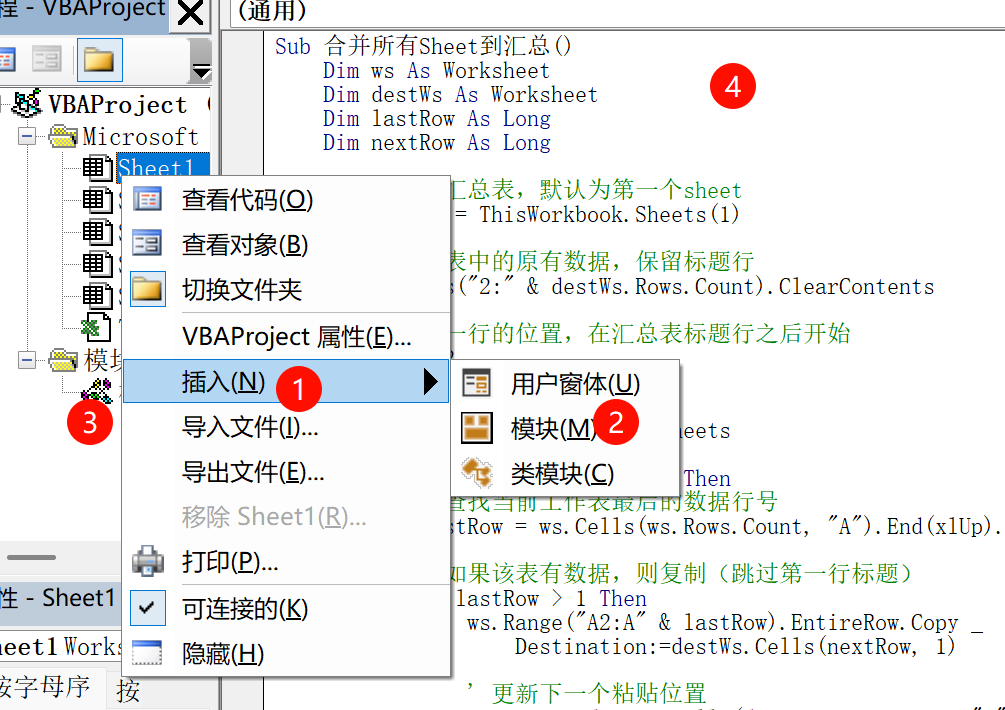Click the Dim lastRow As Long line
1005x710 pixels.
436,119
